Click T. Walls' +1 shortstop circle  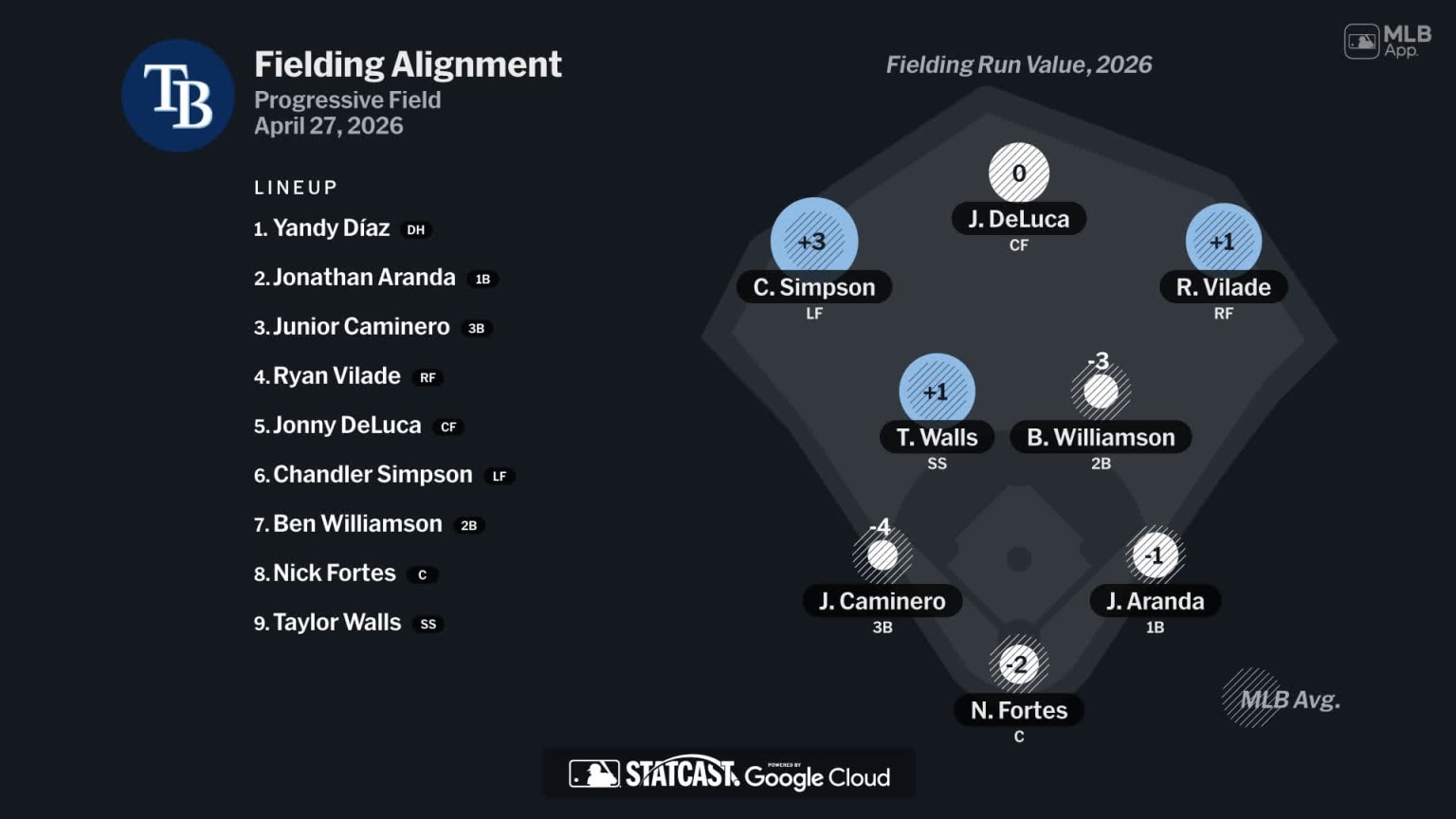[x=937, y=391]
